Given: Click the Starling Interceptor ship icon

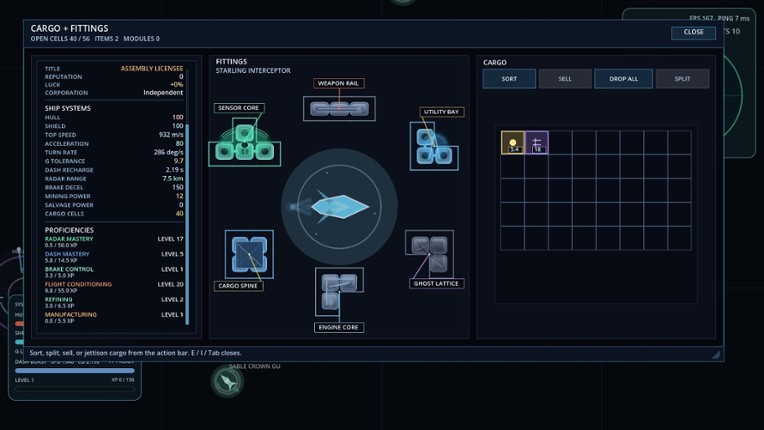Looking at the screenshot, I should [339, 206].
